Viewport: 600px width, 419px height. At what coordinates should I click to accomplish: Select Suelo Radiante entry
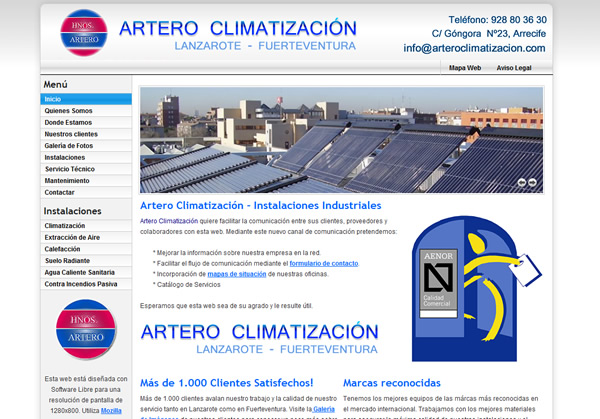86,261
